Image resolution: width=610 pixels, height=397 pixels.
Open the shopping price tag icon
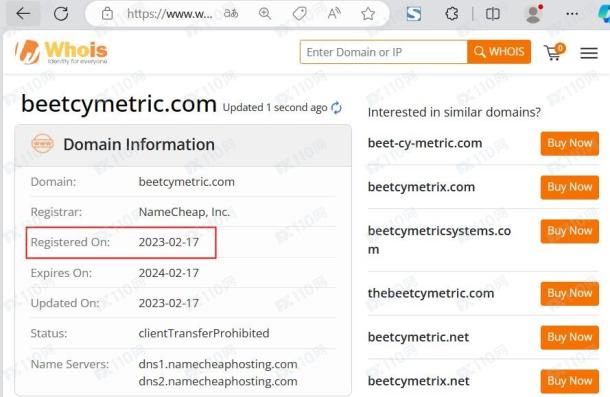tap(299, 14)
